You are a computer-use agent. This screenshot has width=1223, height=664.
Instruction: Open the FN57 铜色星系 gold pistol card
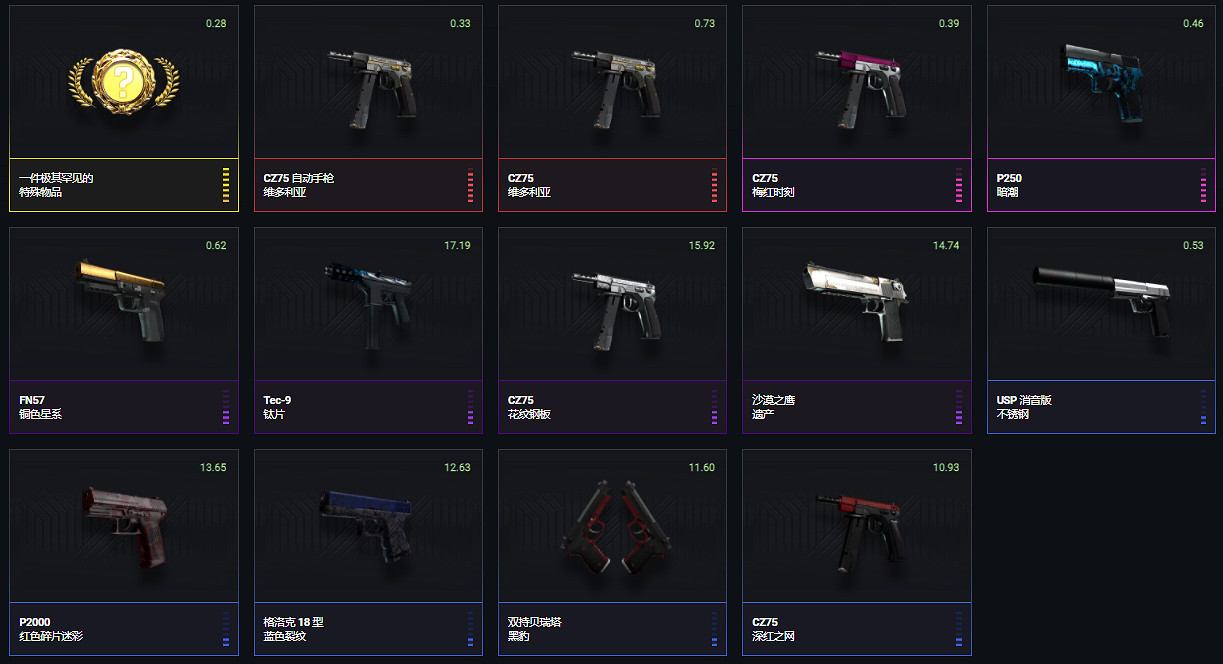pyautogui.click(x=123, y=330)
